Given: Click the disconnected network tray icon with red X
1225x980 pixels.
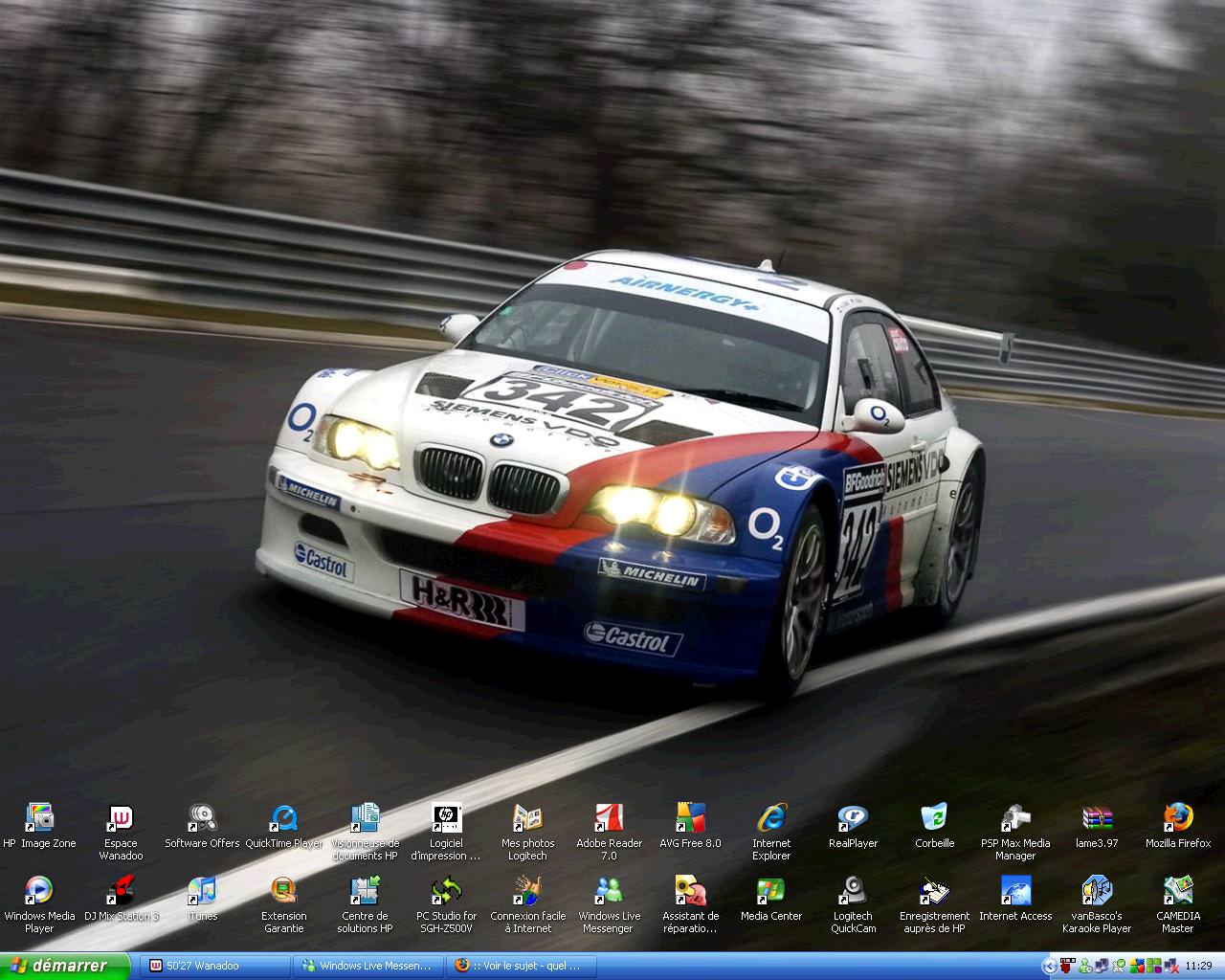Looking at the screenshot, I should tap(1170, 966).
